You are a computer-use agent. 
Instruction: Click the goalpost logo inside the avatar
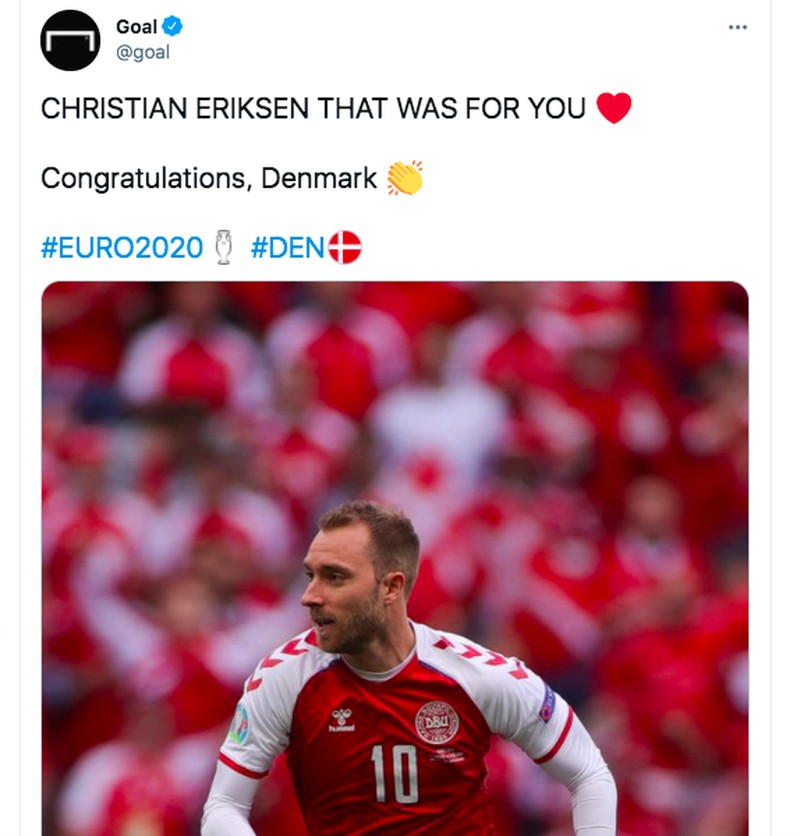70,40
